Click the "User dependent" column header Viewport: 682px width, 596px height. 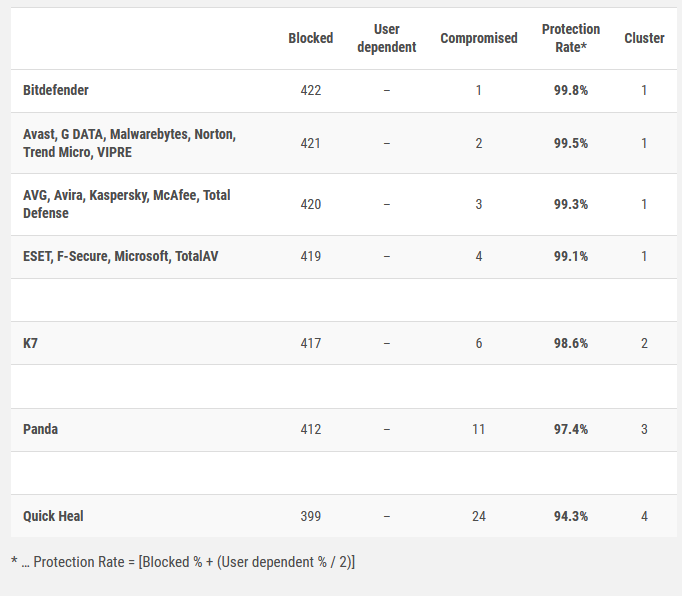386,38
